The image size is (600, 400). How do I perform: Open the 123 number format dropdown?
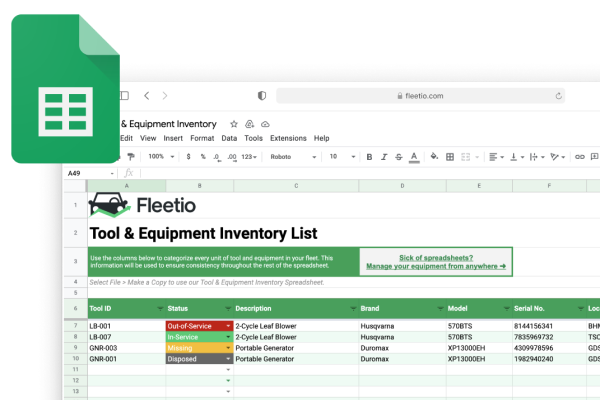click(x=249, y=157)
